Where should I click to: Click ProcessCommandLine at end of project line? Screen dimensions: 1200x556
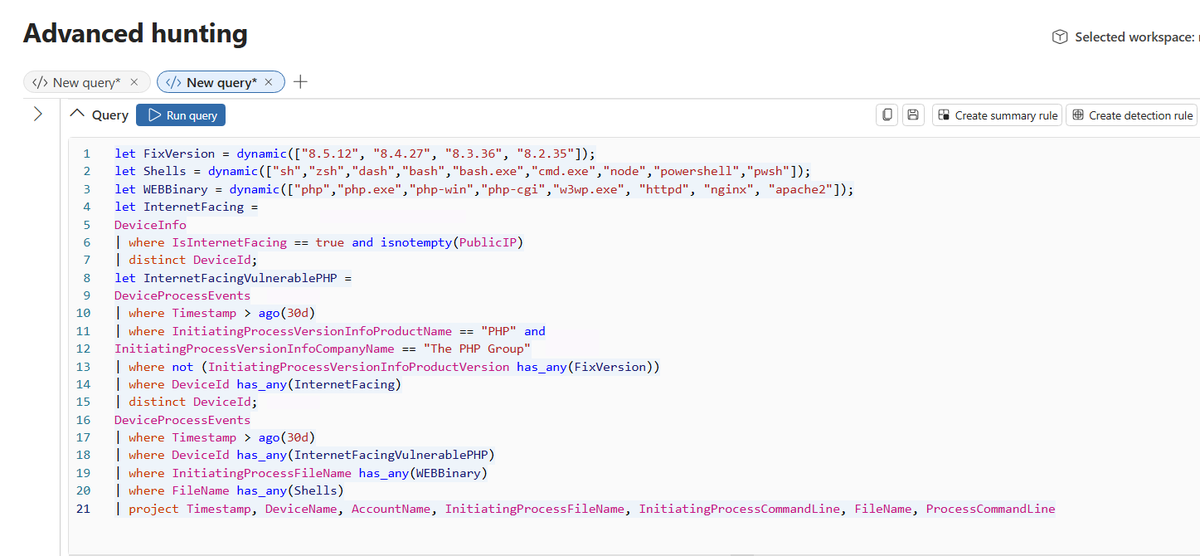[x=990, y=509]
